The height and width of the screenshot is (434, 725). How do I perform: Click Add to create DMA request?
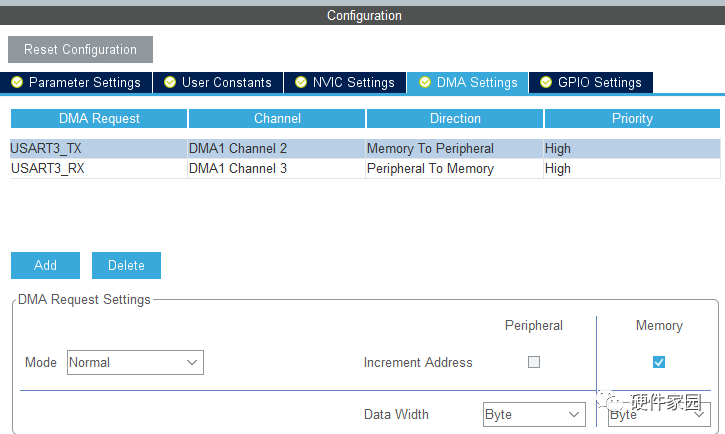(45, 265)
